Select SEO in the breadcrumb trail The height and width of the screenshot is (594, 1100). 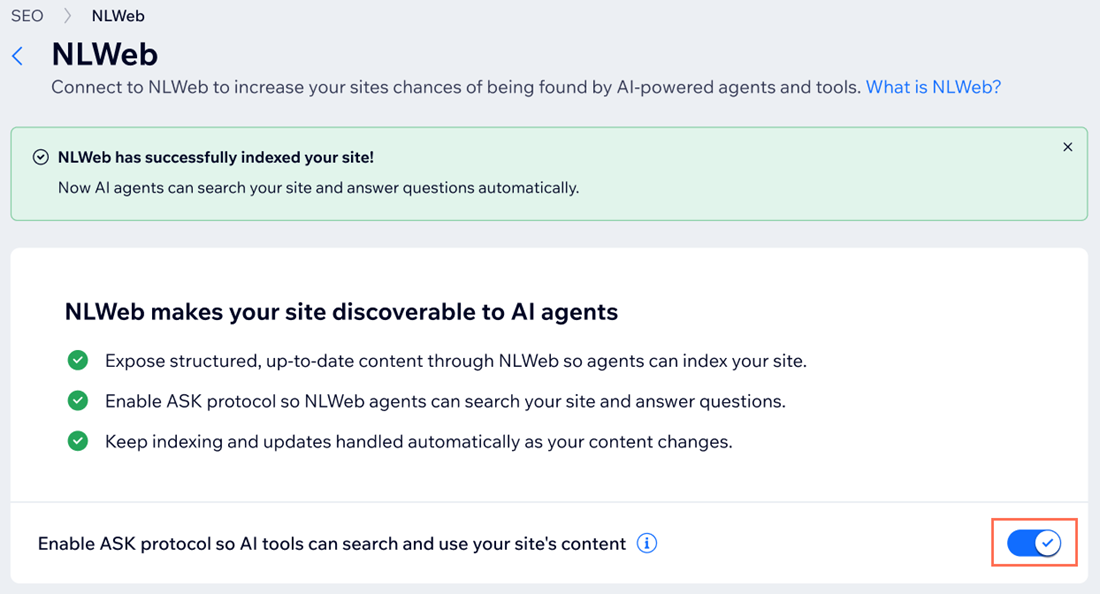pos(26,15)
